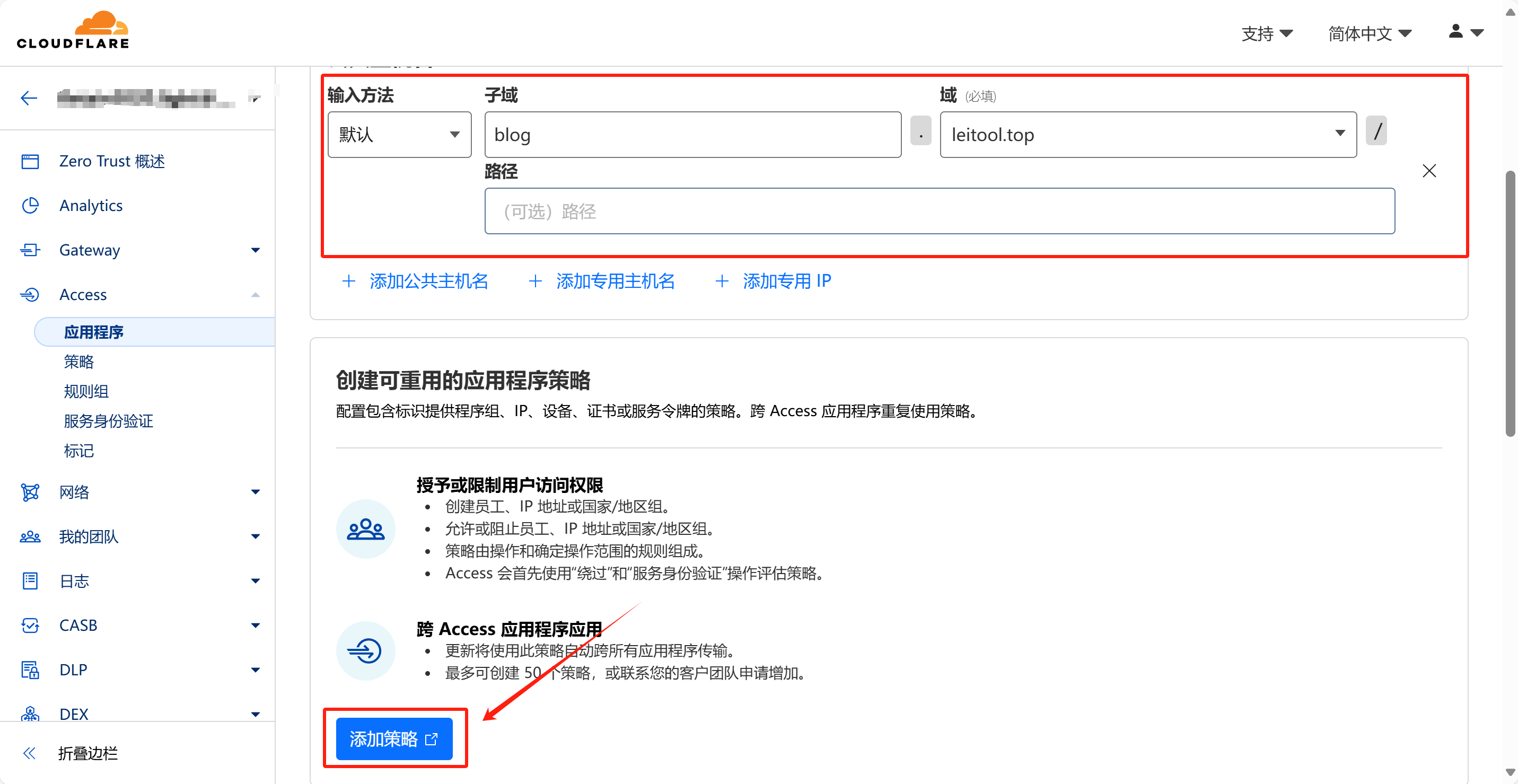Go back using the left arrow icon
This screenshot has height=784, width=1518.
(29, 98)
